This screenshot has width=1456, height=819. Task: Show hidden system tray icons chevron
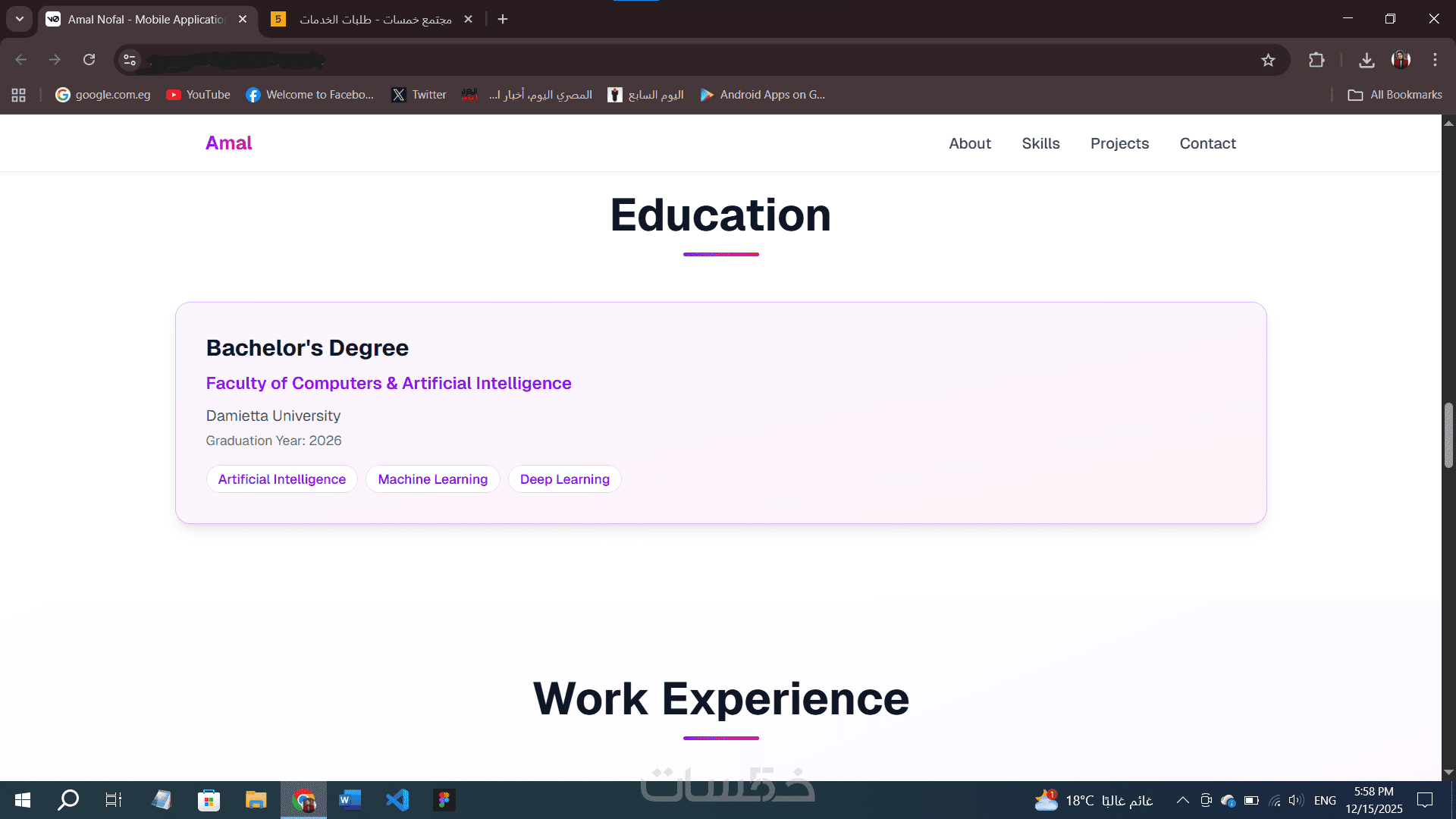1182,800
